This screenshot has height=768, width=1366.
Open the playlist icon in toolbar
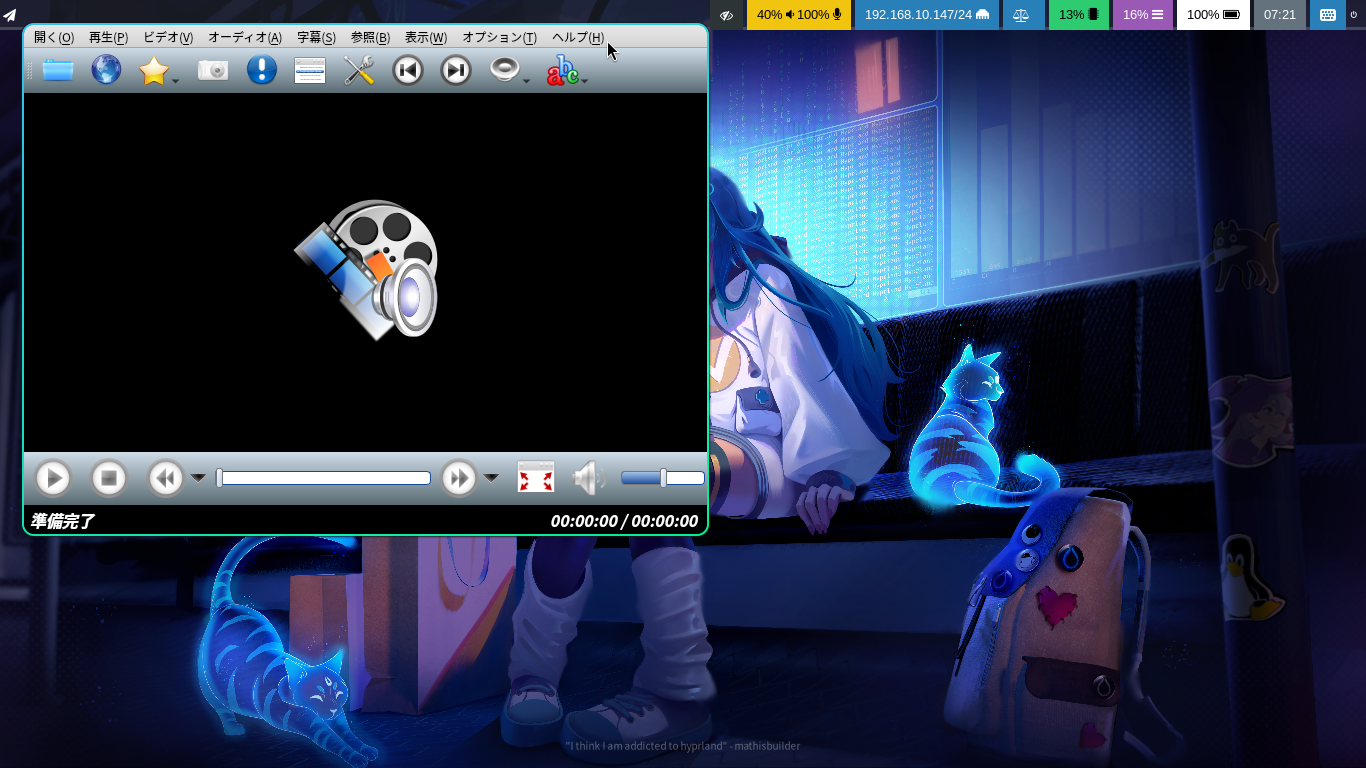click(310, 70)
